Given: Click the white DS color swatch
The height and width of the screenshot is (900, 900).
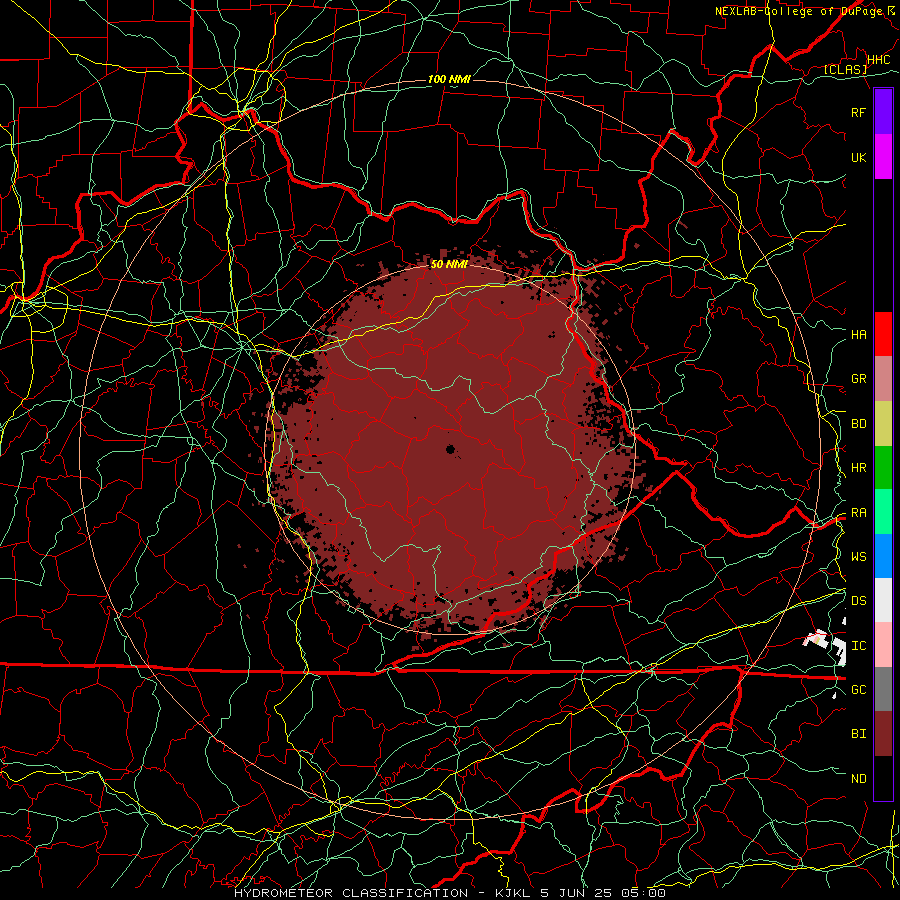Looking at the screenshot, I should point(883,600).
